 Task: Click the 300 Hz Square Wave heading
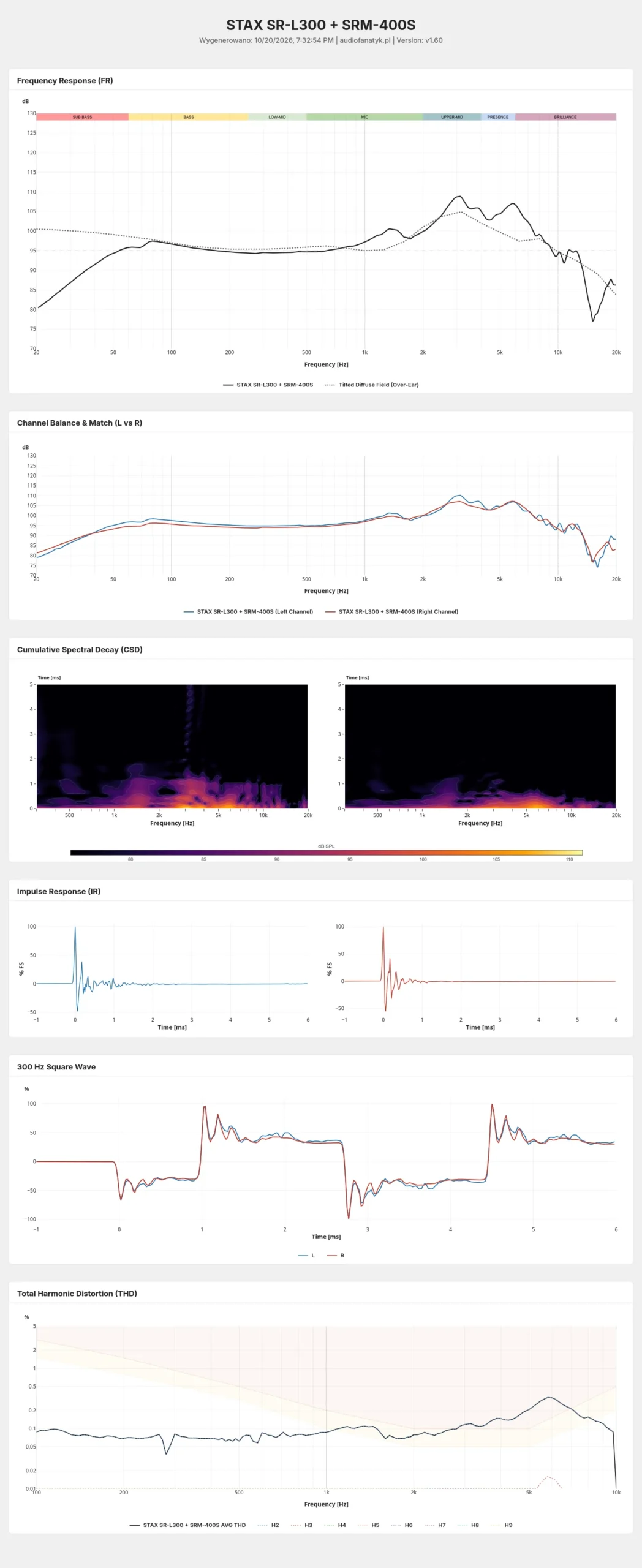pyautogui.click(x=56, y=1067)
